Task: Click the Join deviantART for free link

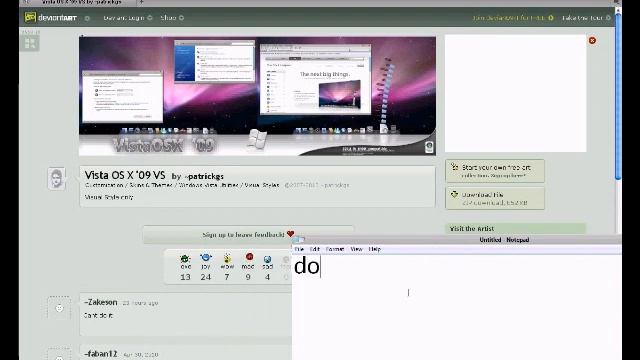Action: pyautogui.click(x=513, y=18)
